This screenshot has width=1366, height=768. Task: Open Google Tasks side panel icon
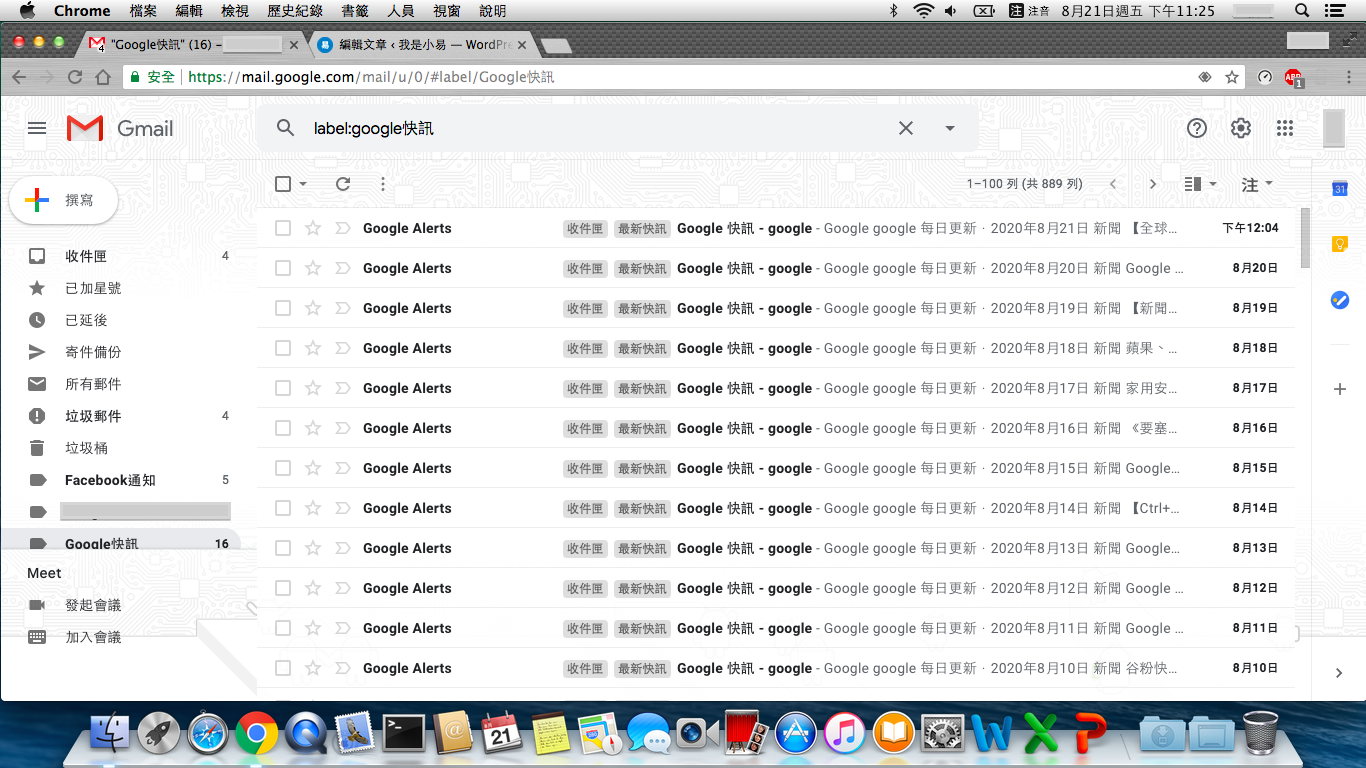1340,299
